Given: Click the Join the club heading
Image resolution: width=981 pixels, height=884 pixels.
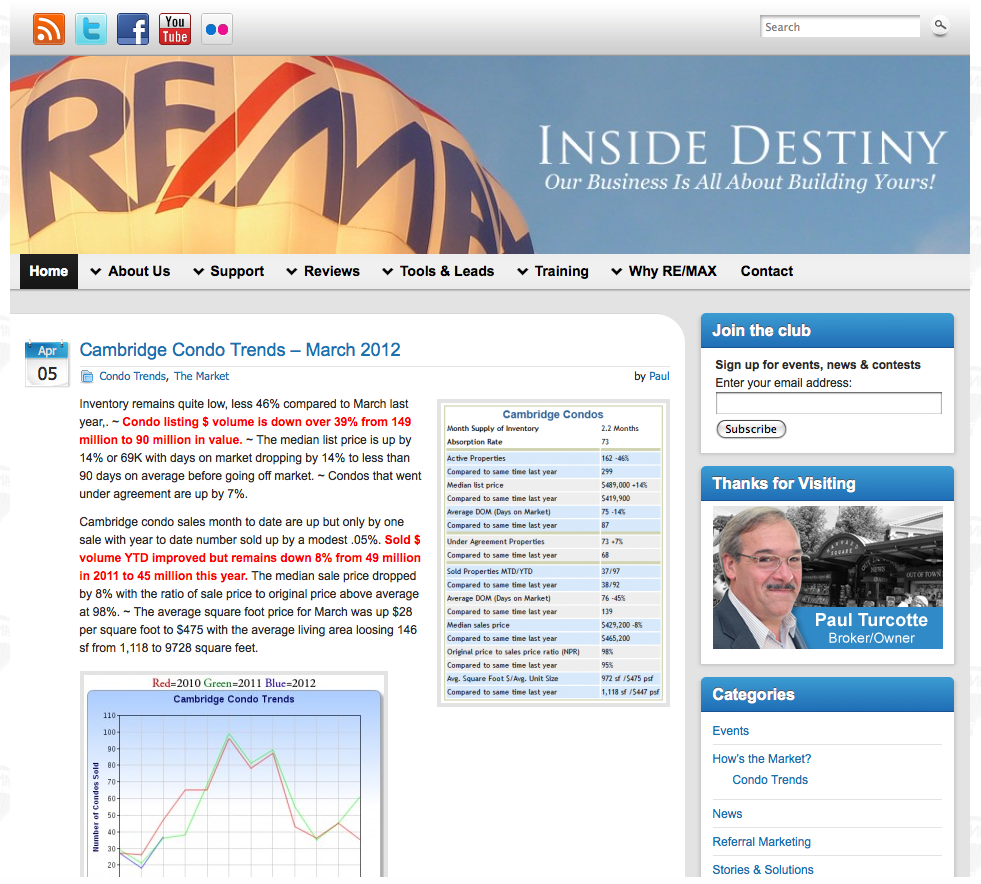Looking at the screenshot, I should [x=761, y=330].
